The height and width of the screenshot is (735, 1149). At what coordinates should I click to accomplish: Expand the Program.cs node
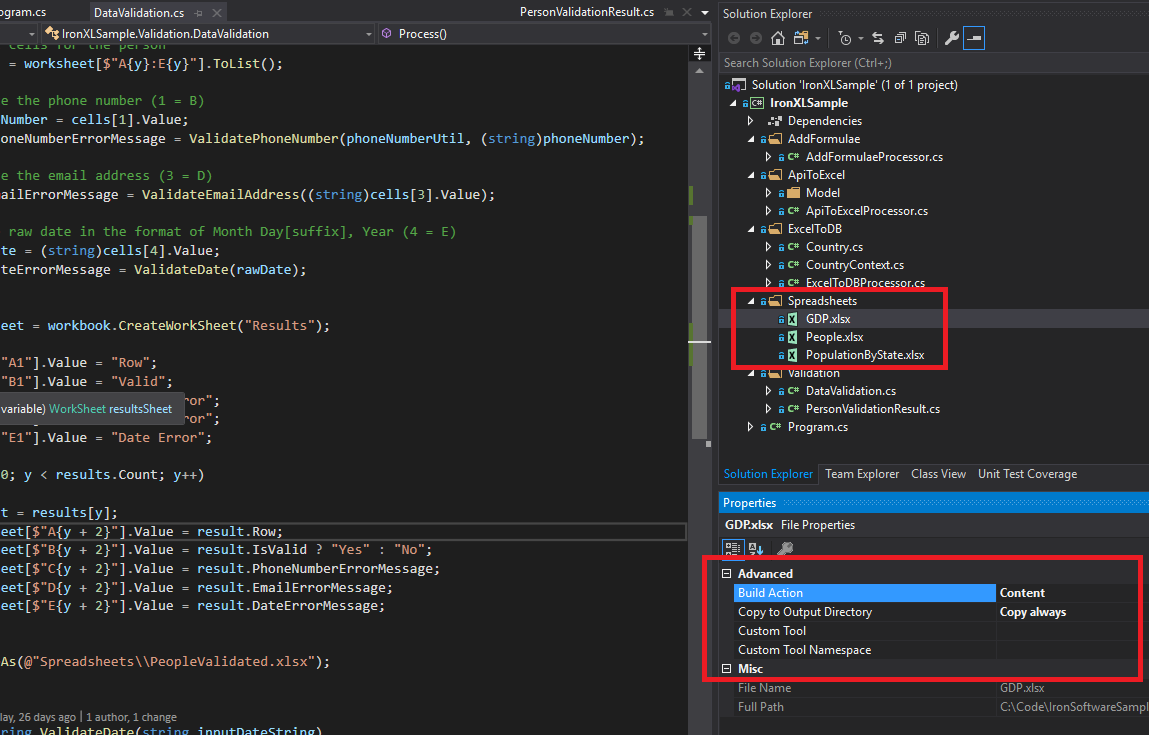pyautogui.click(x=750, y=427)
